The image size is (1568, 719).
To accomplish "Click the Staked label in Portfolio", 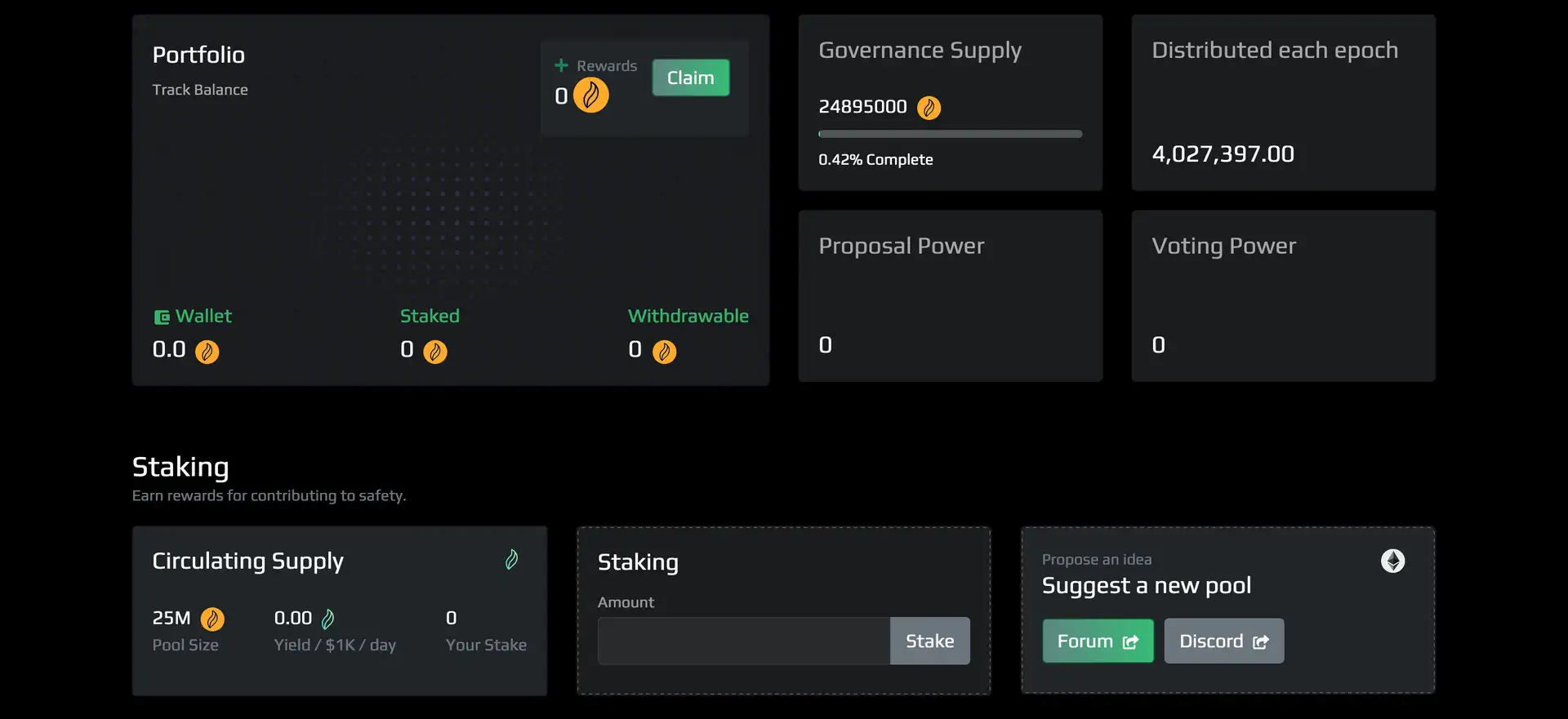I will click(430, 316).
